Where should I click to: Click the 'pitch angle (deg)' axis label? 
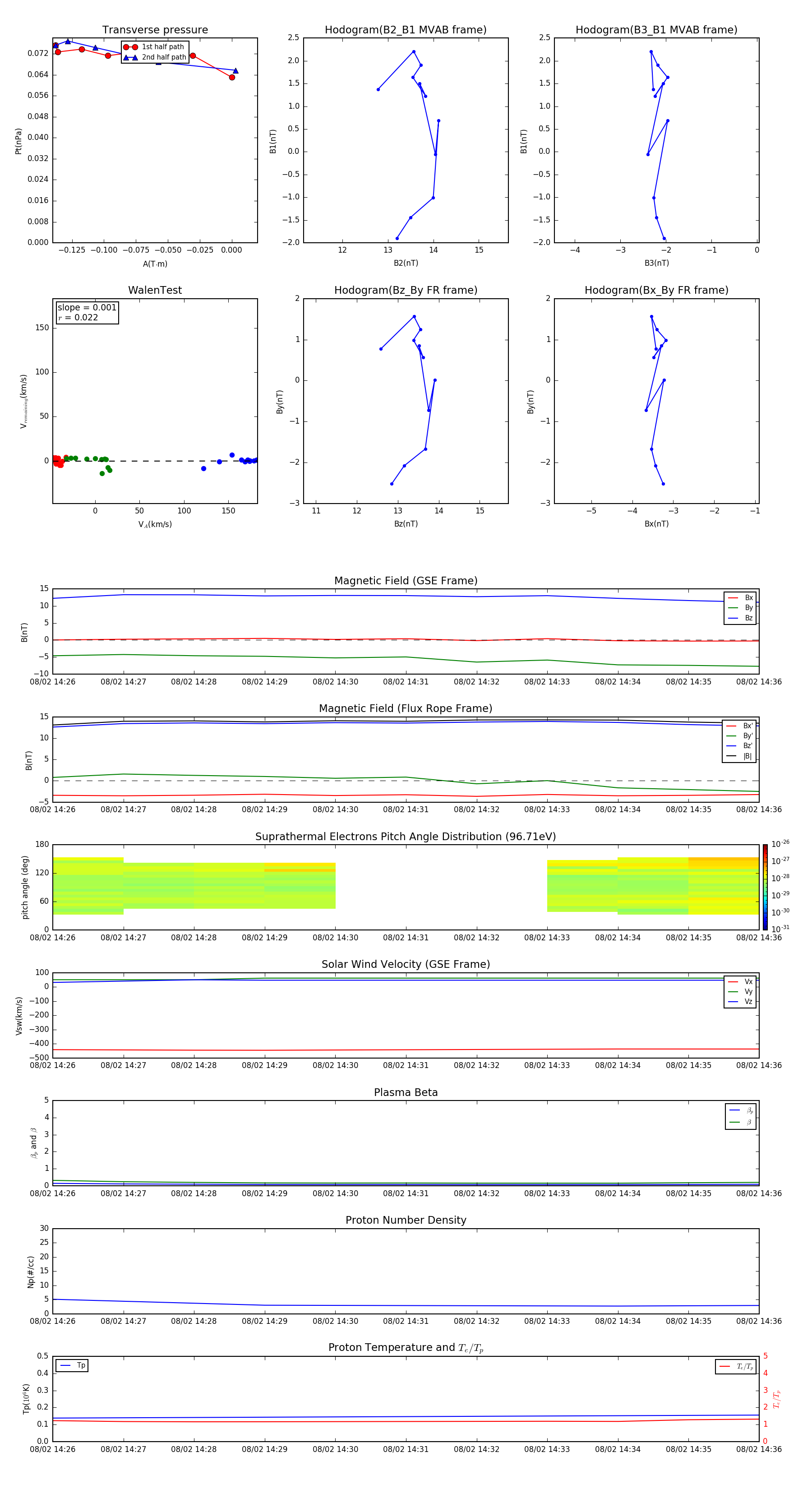point(25,887)
